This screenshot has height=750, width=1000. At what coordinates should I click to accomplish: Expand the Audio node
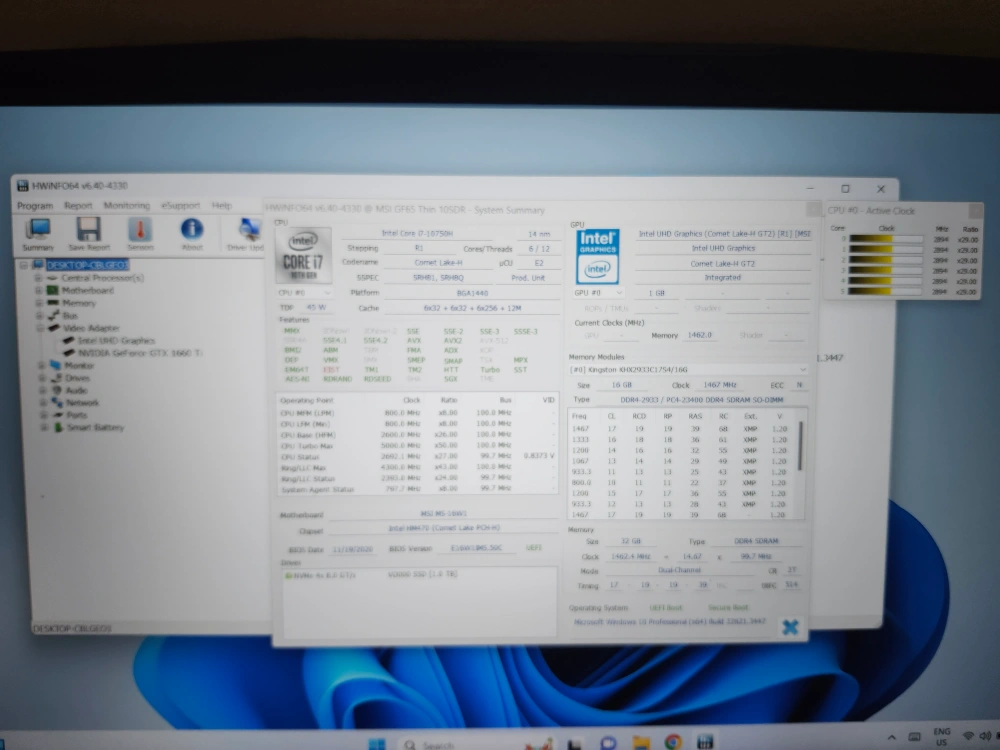tap(43, 390)
